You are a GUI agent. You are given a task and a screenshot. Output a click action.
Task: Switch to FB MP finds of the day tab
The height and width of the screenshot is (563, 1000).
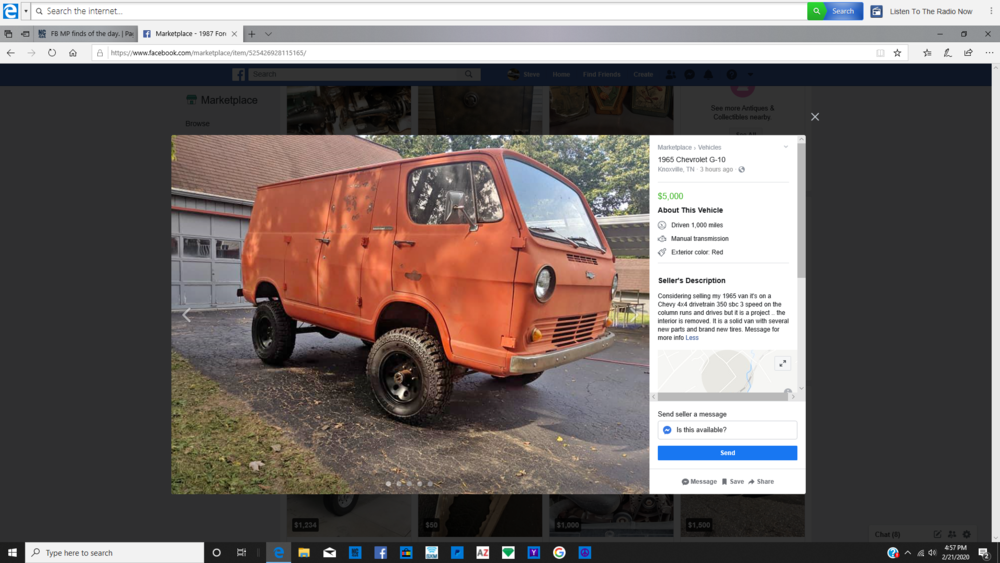pyautogui.click(x=85, y=34)
